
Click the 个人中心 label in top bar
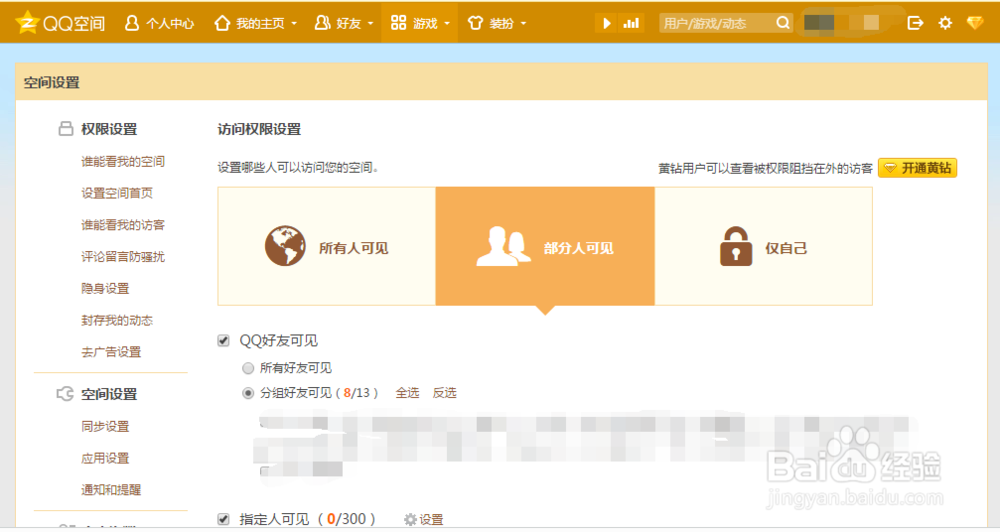170,24
